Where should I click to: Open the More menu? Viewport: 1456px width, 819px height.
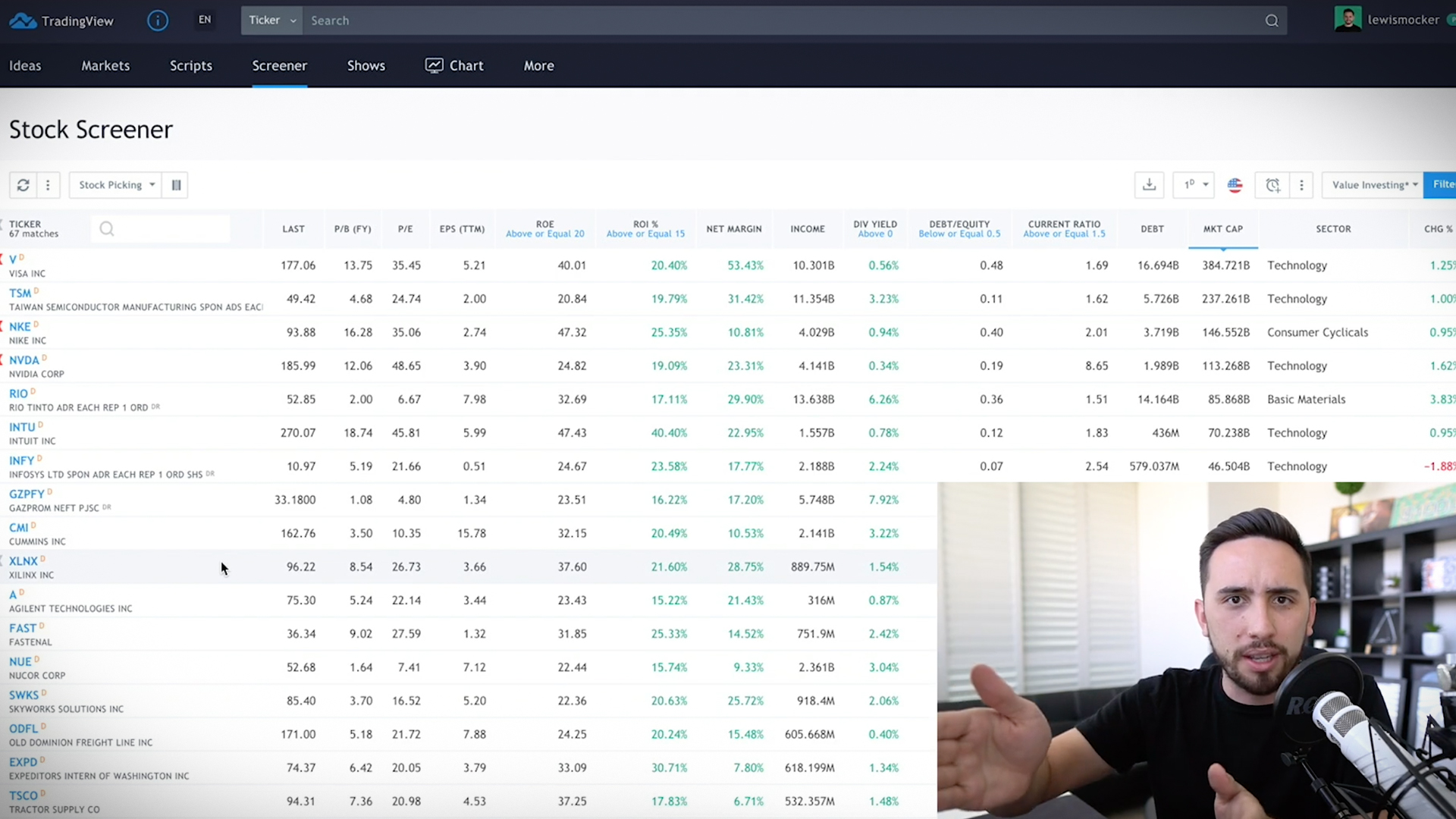[x=539, y=66]
